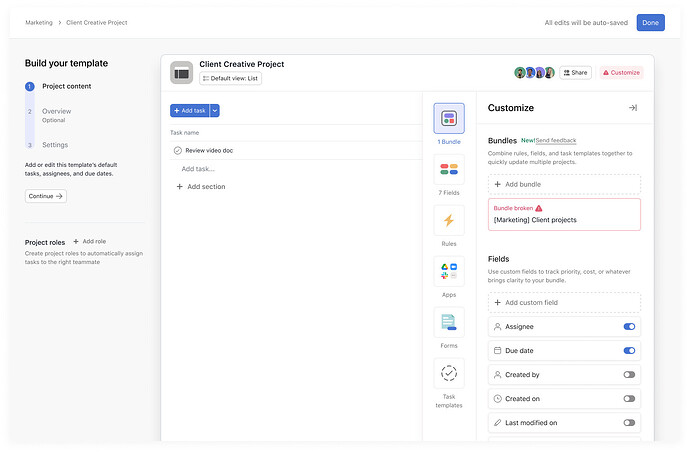Image resolution: width=690 pixels, height=452 pixels.
Task: Click the Add custom field box
Action: point(564,303)
